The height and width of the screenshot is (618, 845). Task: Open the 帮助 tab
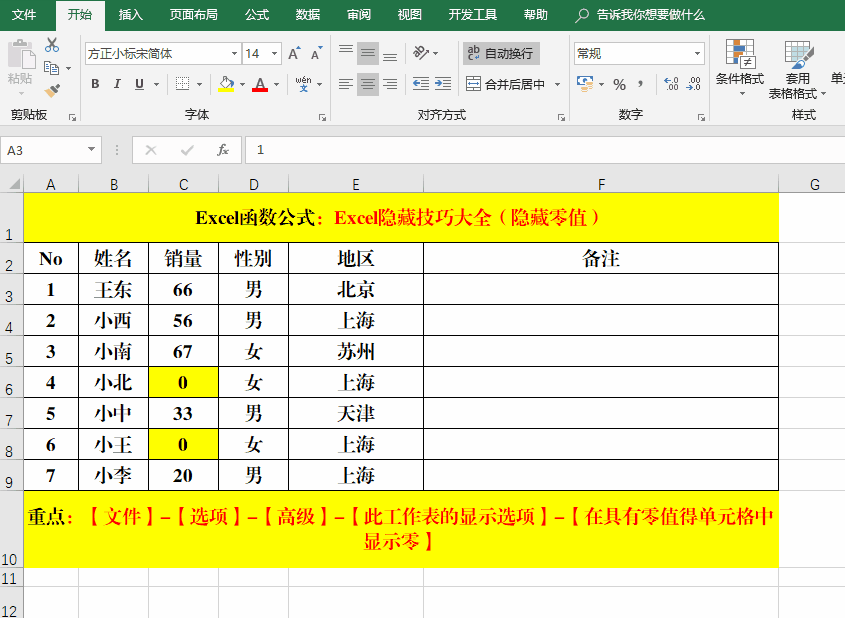pyautogui.click(x=535, y=15)
